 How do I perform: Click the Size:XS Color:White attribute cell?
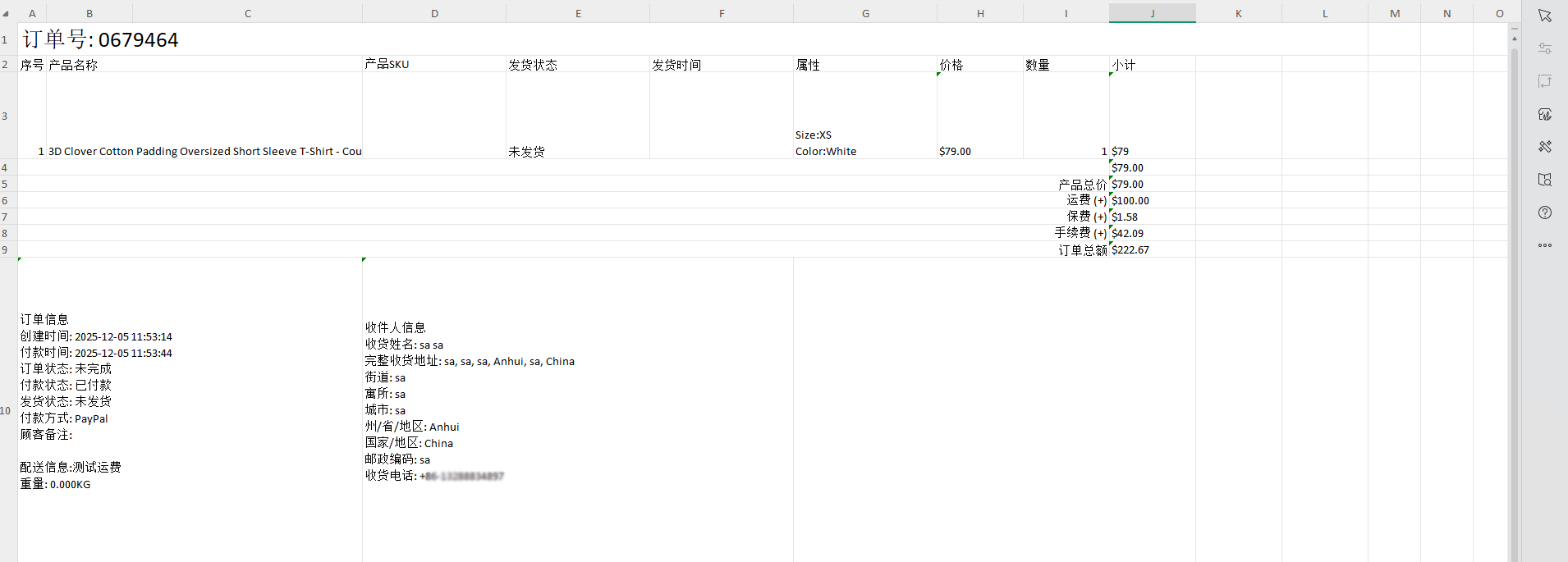864,144
